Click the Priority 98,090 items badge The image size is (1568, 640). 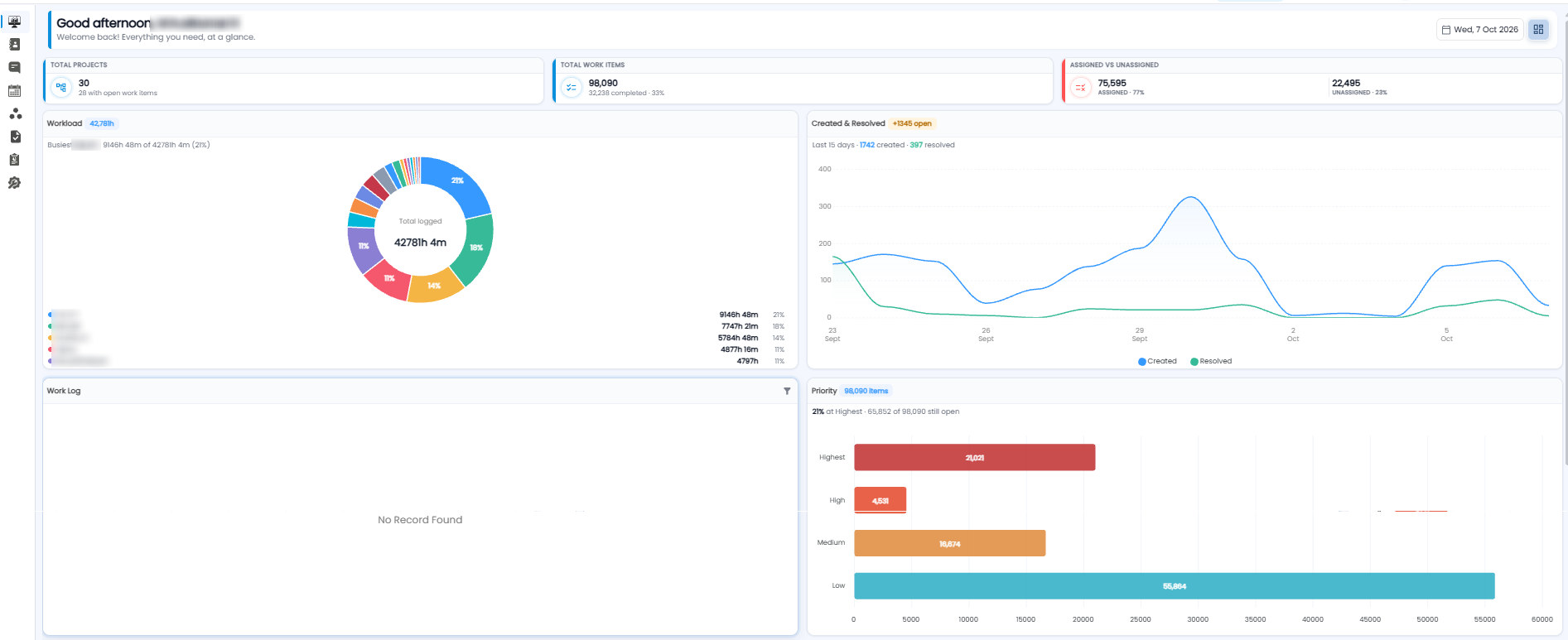click(866, 391)
